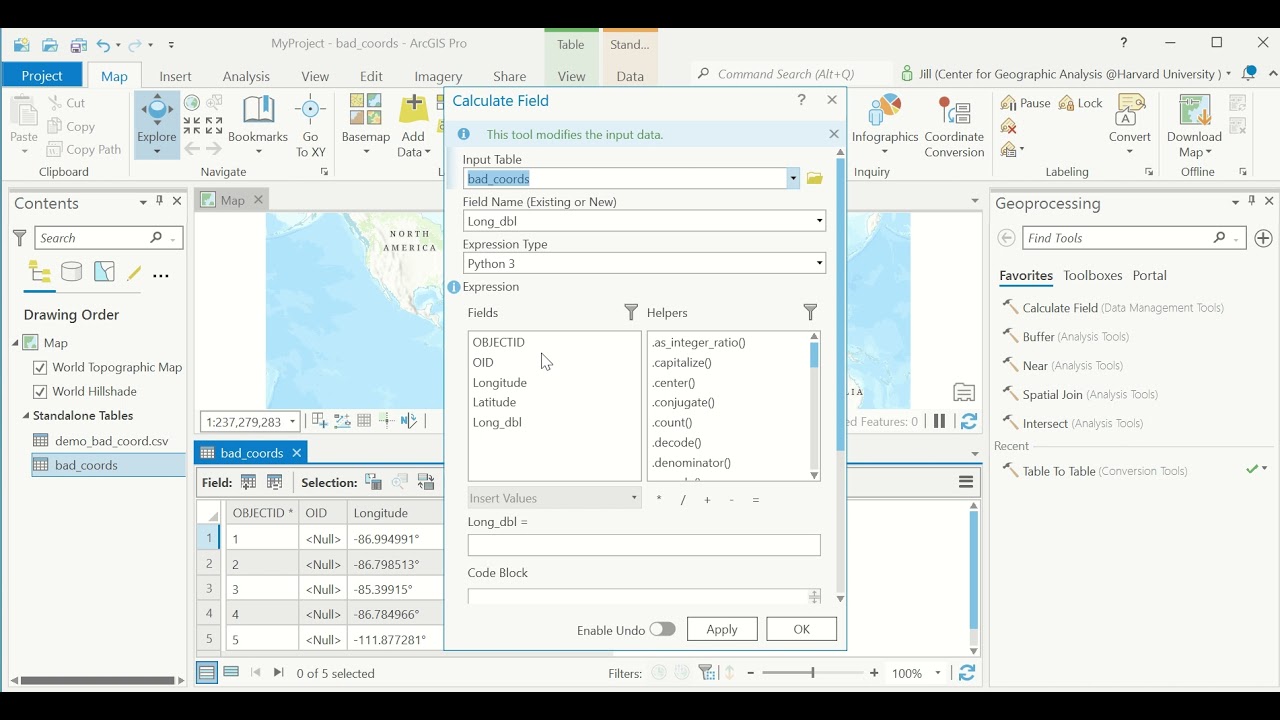Image resolution: width=1280 pixels, height=720 pixels.
Task: Open Calculate Field help question mark
Action: point(801,100)
